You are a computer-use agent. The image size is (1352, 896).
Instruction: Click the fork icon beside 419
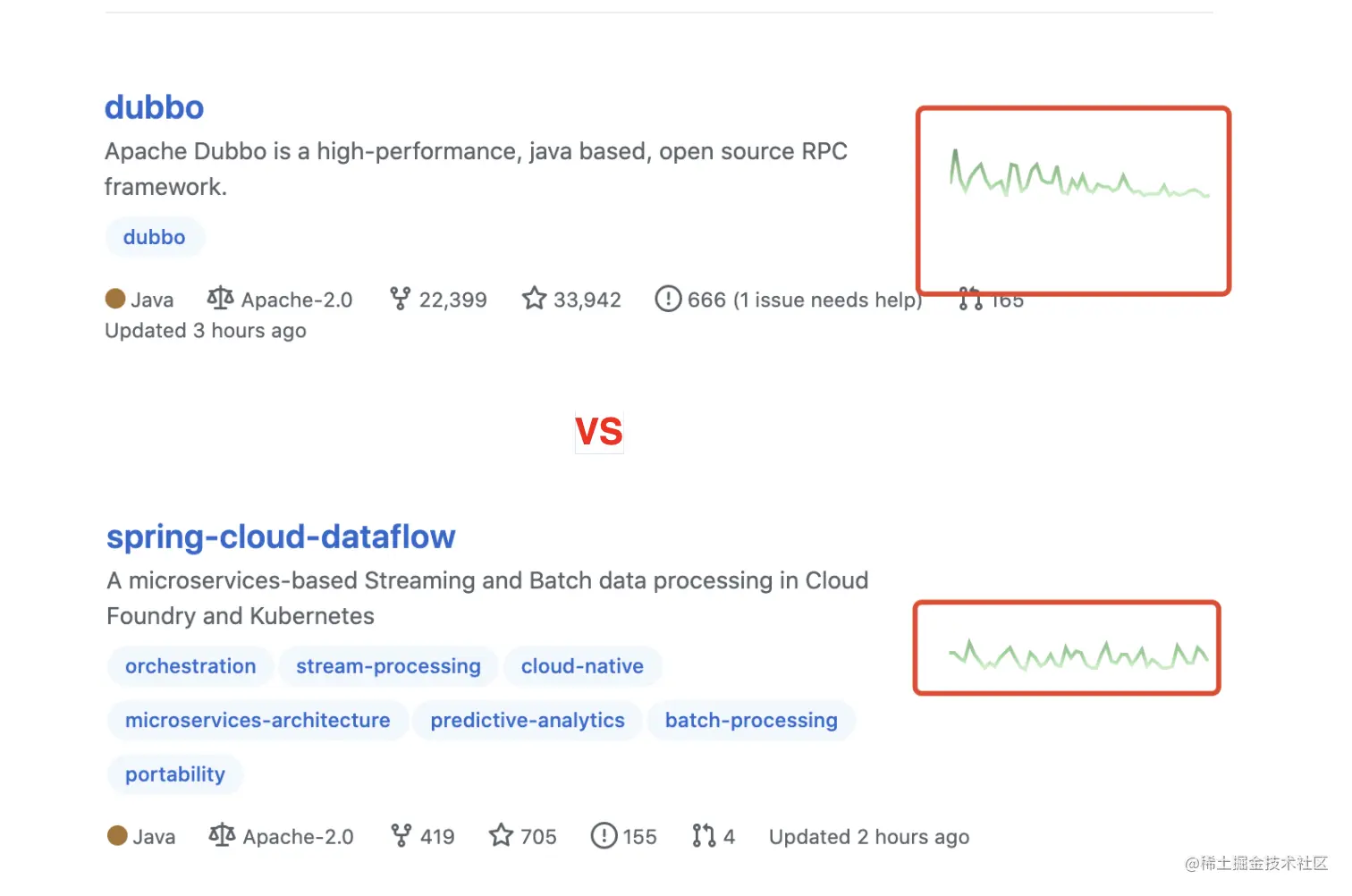[x=402, y=835]
